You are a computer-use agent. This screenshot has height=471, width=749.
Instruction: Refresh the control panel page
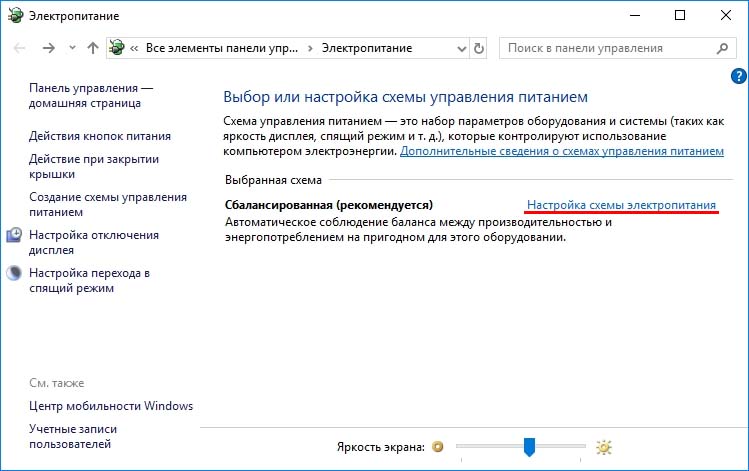pos(479,48)
